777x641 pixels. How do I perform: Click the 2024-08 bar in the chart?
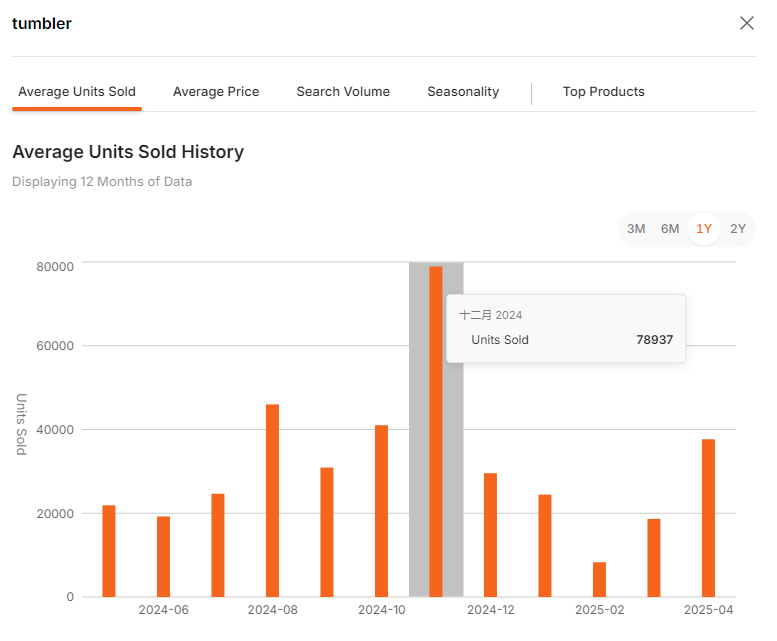coord(272,500)
